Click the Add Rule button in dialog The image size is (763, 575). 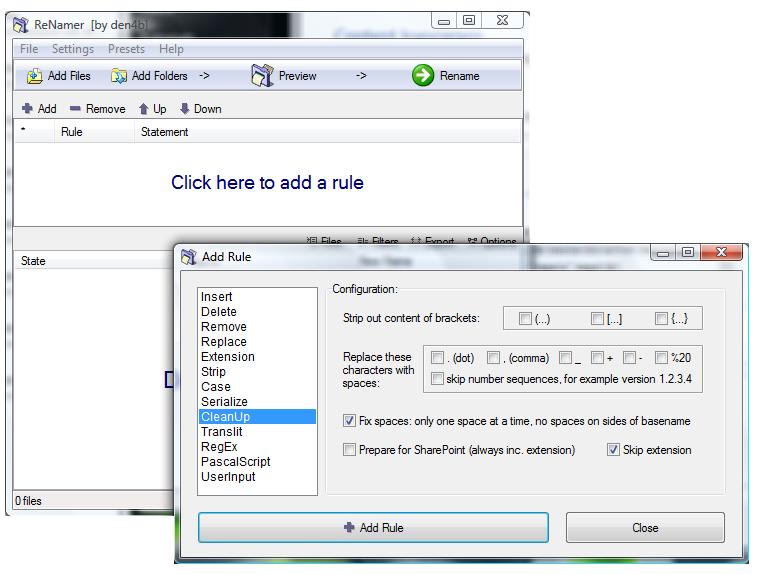pyautogui.click(x=373, y=527)
